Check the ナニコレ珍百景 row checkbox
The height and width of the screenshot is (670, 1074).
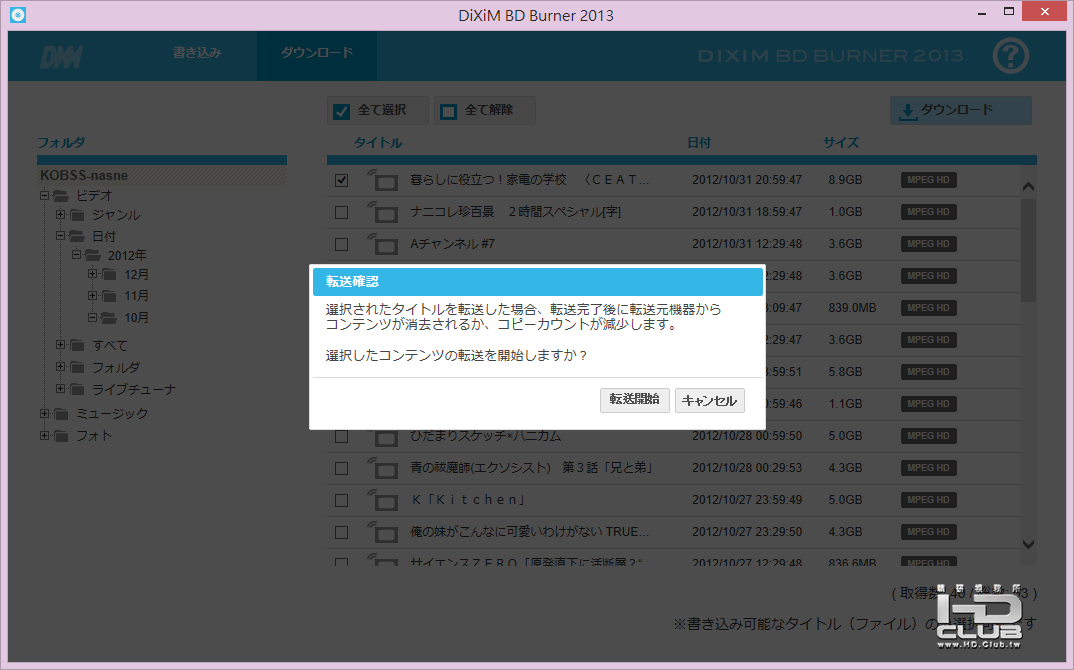tap(342, 212)
